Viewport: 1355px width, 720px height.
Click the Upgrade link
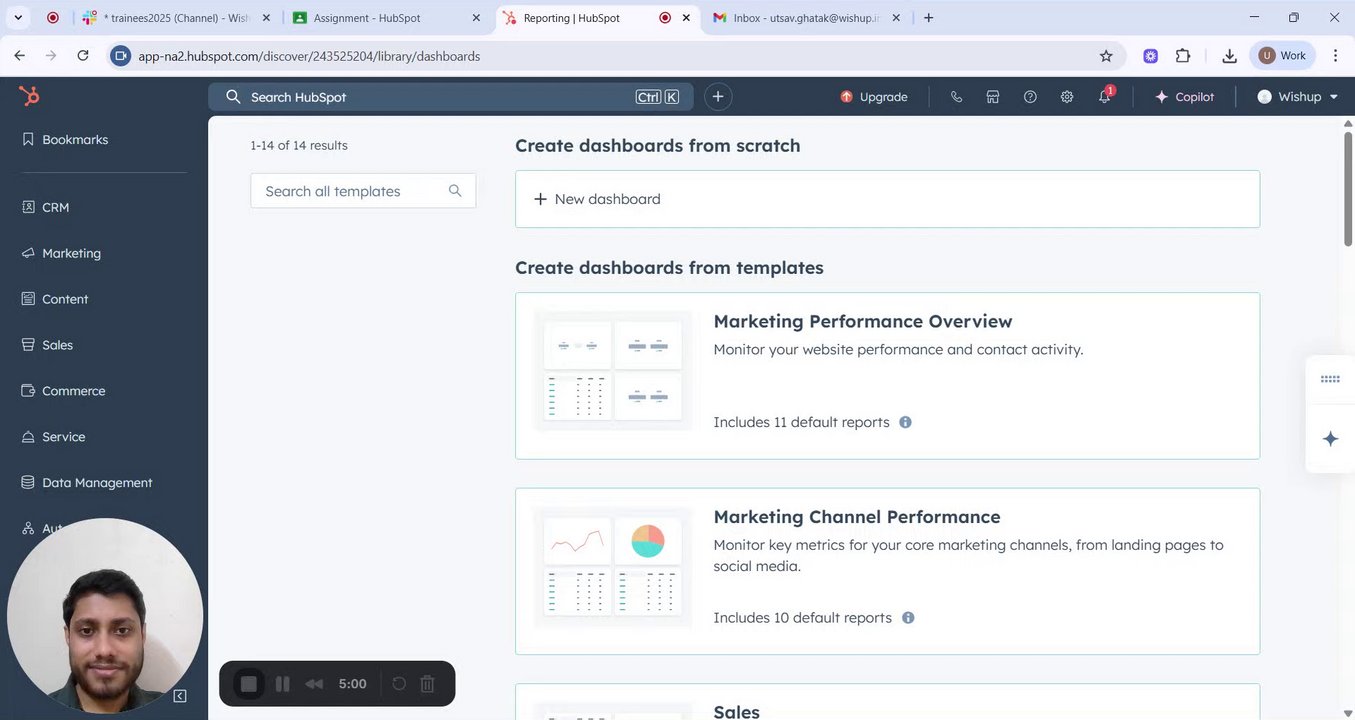pos(874,97)
